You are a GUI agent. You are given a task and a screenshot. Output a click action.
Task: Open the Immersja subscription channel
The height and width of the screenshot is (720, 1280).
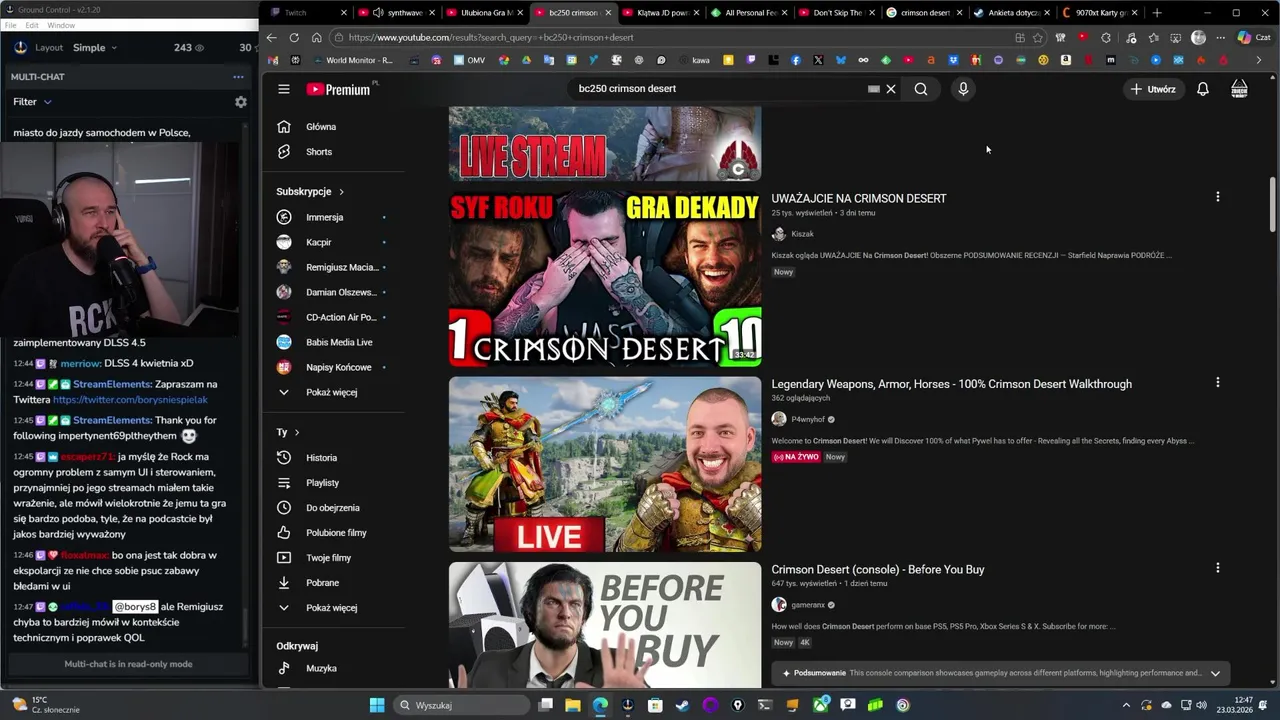pos(324,217)
